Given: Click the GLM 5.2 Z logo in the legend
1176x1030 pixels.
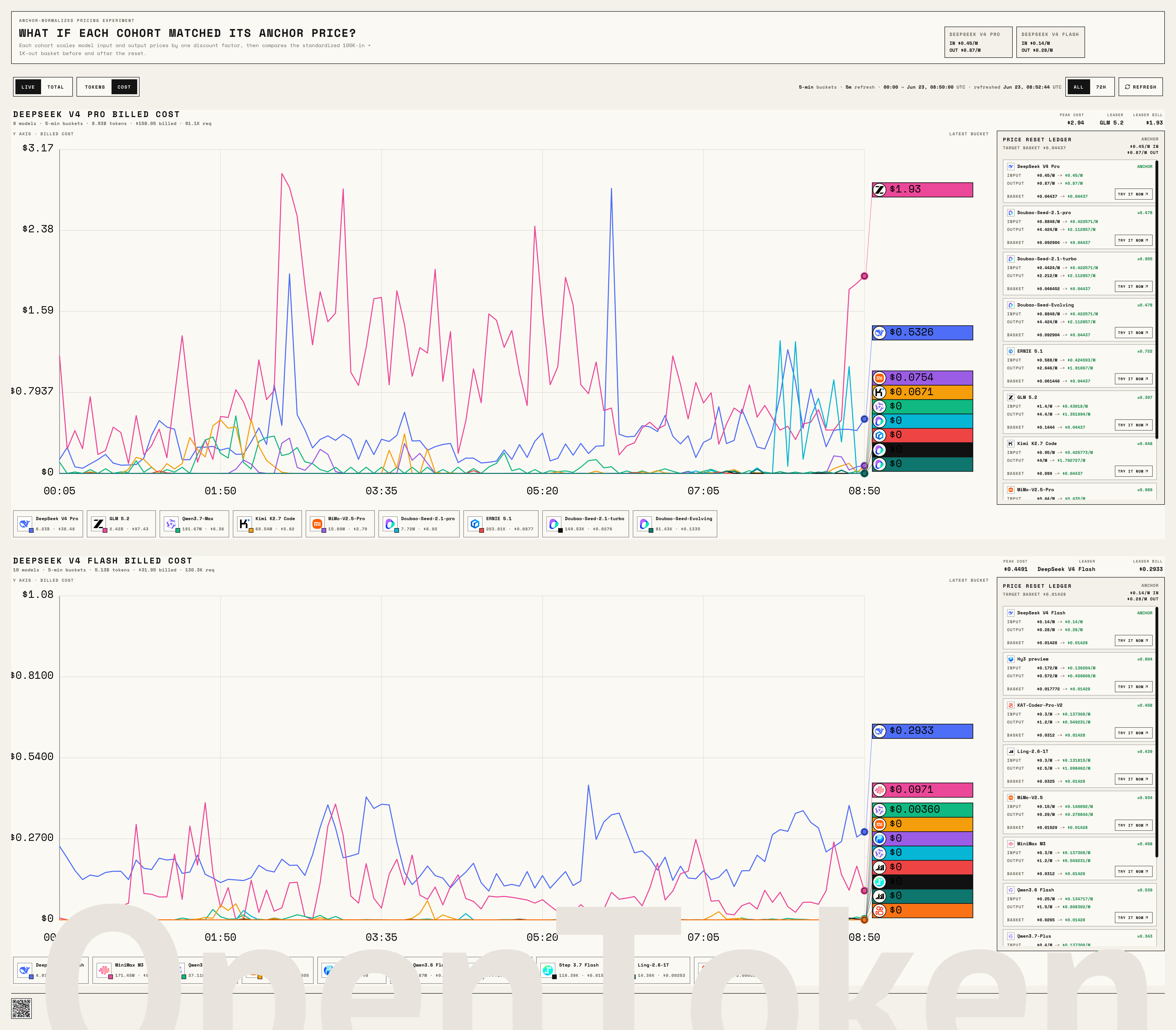Looking at the screenshot, I should coord(98,524).
